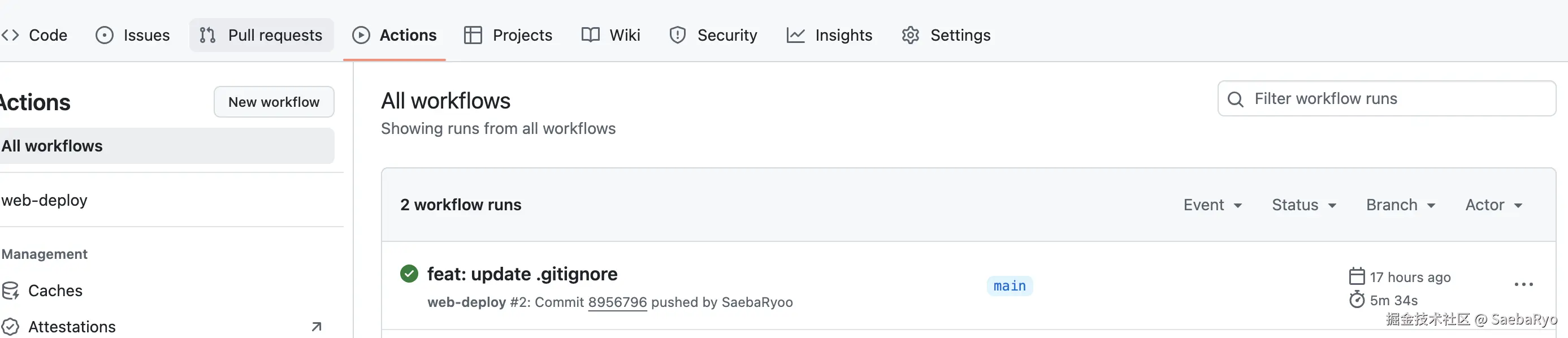This screenshot has height=338, width=1568.
Task: Focus the Filter workflow runs field
Action: 1394,99
